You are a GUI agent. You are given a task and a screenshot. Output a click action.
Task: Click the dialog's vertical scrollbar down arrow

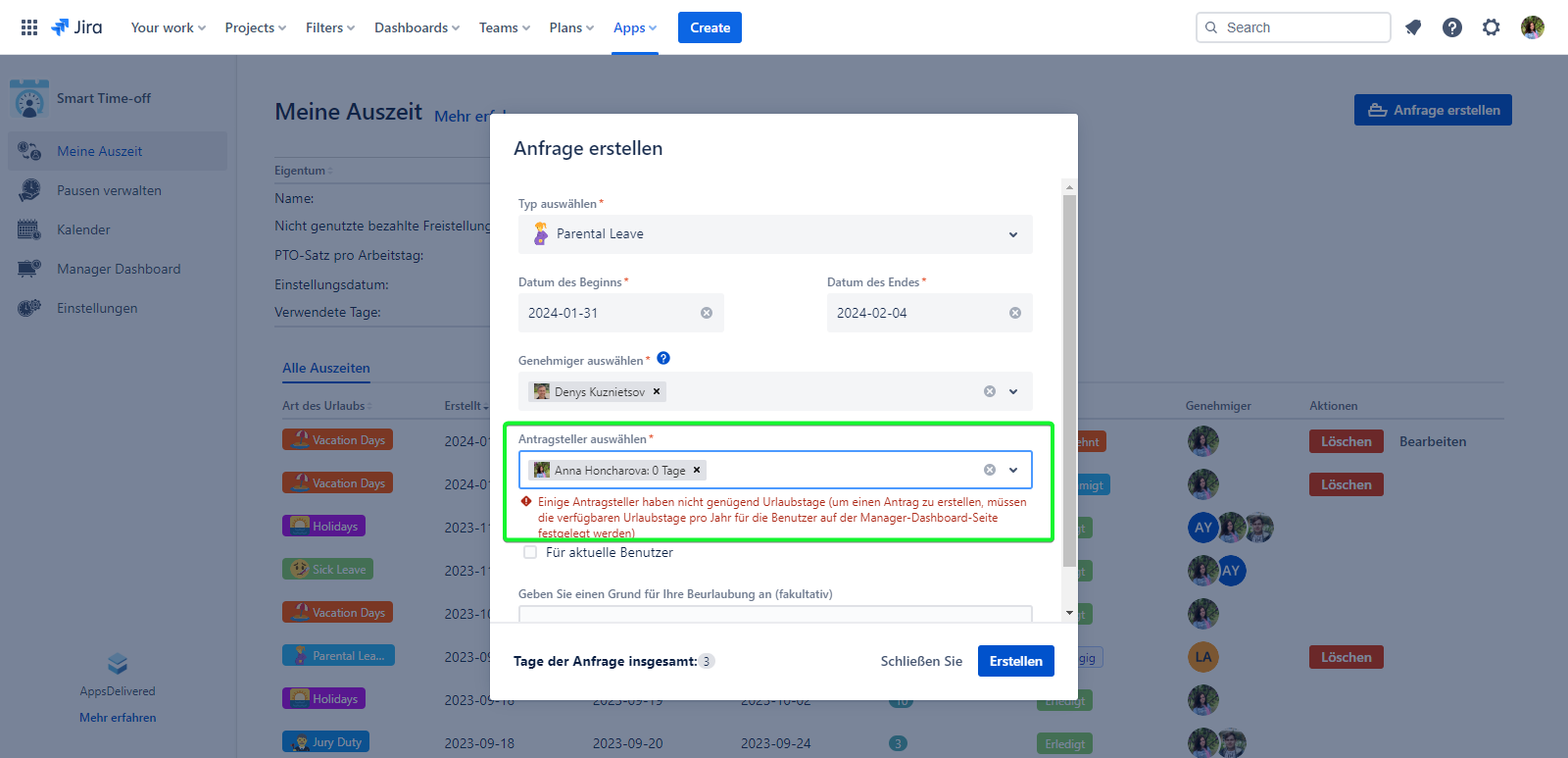(x=1069, y=613)
